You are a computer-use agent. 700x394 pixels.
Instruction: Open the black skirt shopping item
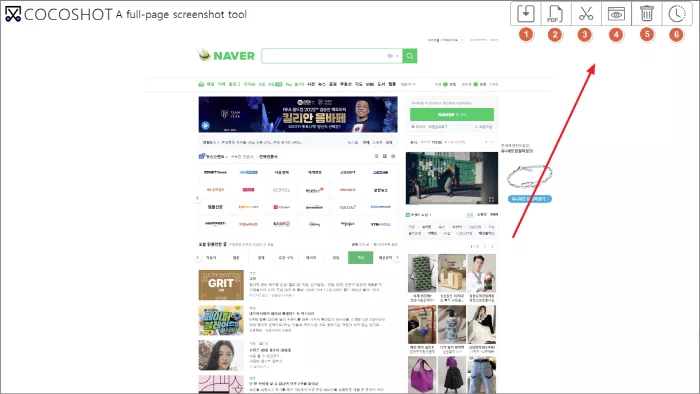click(452, 375)
